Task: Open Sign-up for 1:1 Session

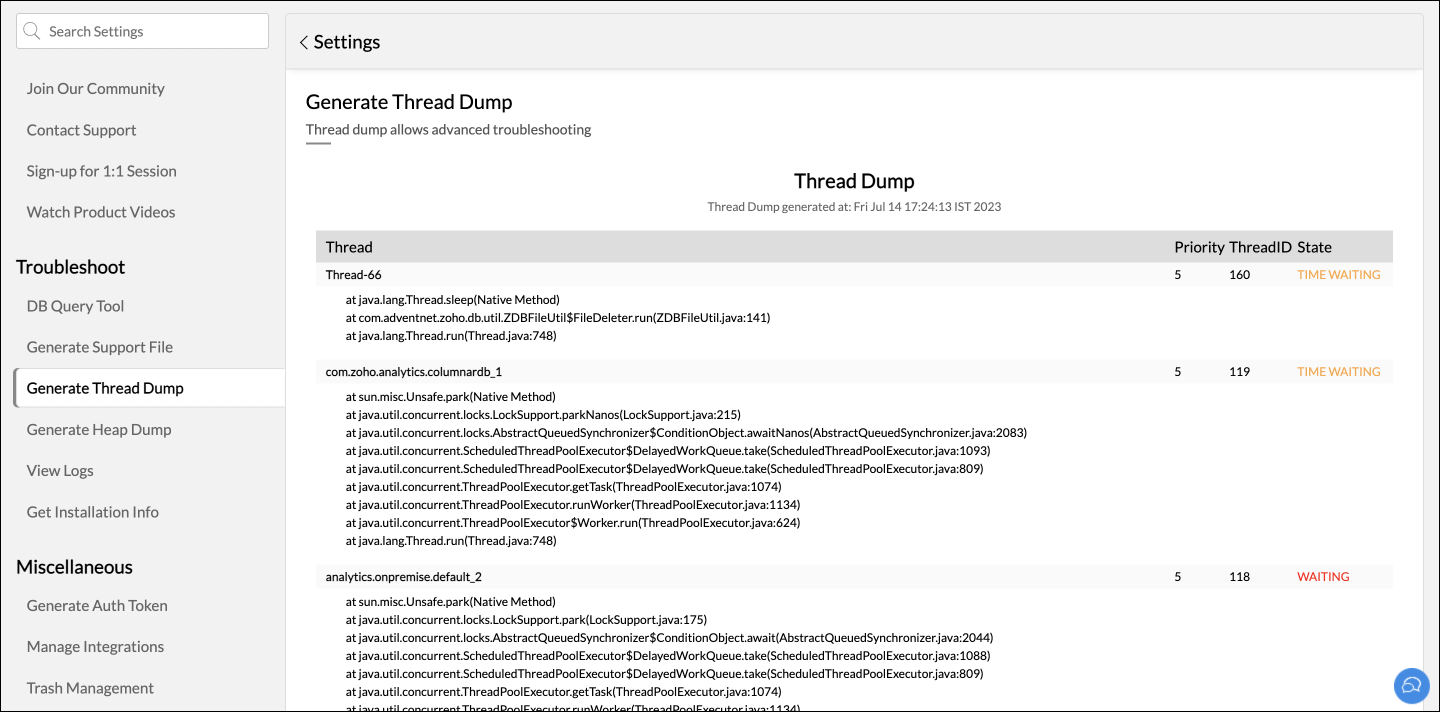Action: click(102, 171)
